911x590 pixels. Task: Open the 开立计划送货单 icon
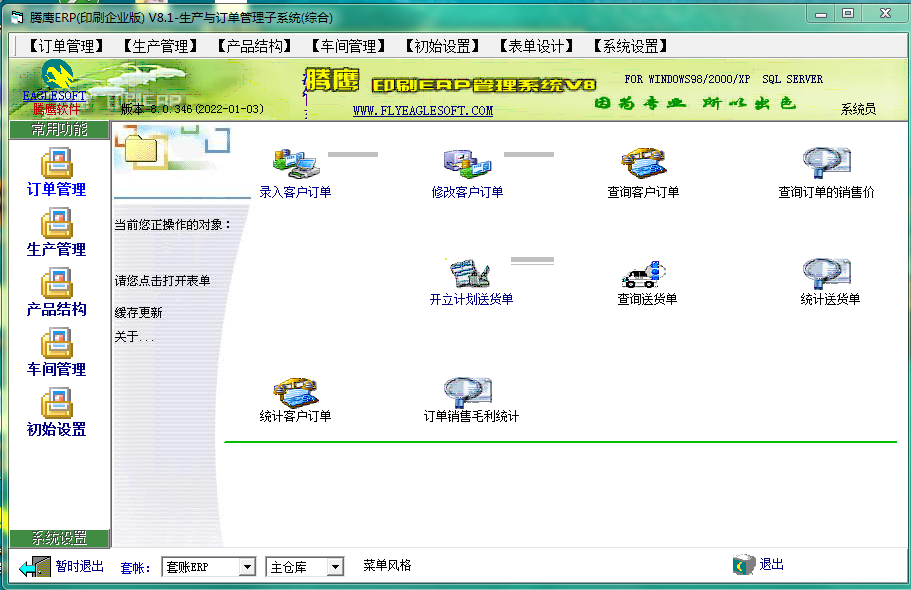click(x=471, y=273)
